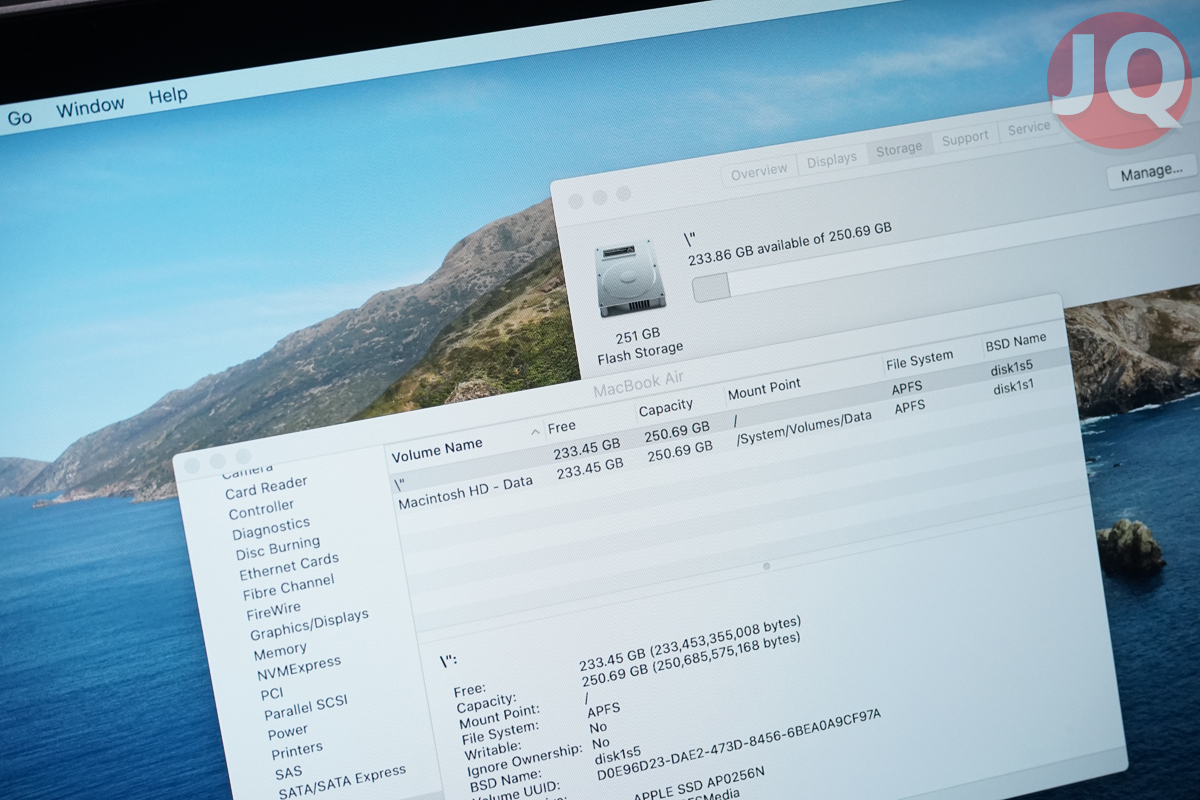
Task: Select "233.86 GB available of 250.69 GB" text
Action: click(790, 244)
